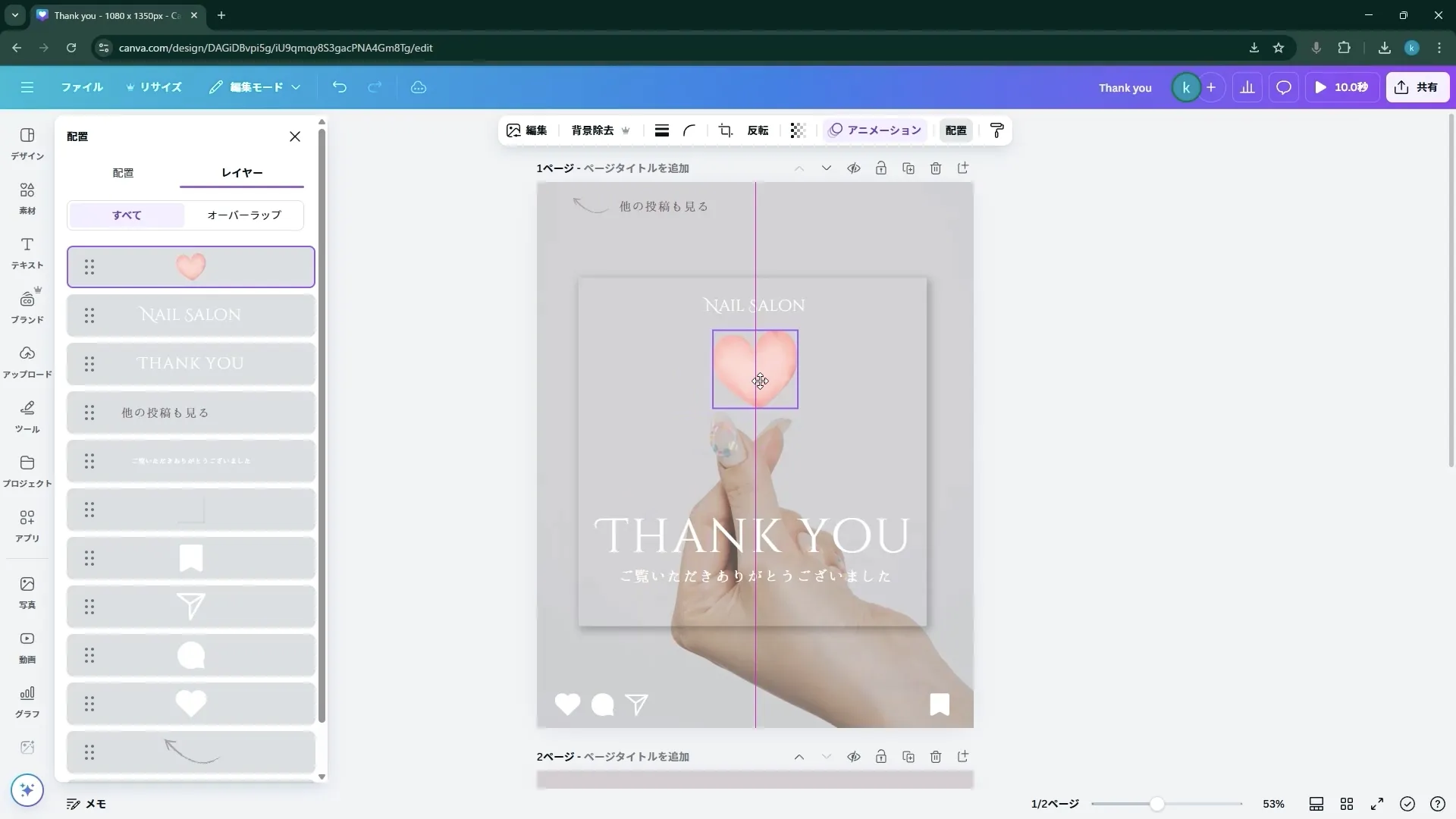Image resolution: width=1456 pixels, height=819 pixels.
Task: Open the comments speech bubble in header
Action: point(1284,87)
